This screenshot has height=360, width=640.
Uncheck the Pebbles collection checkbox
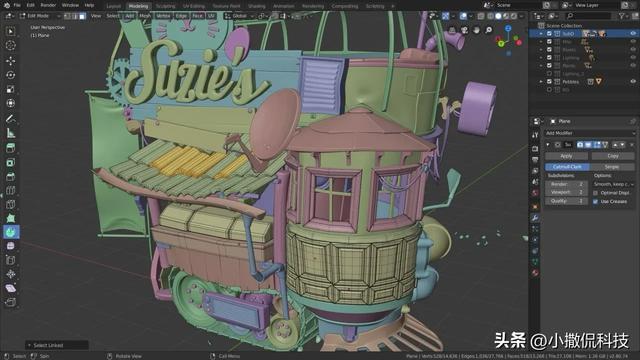(x=549, y=82)
